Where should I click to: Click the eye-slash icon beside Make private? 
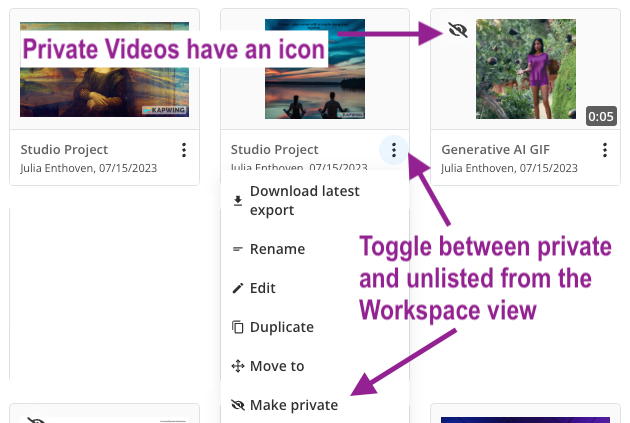point(237,405)
